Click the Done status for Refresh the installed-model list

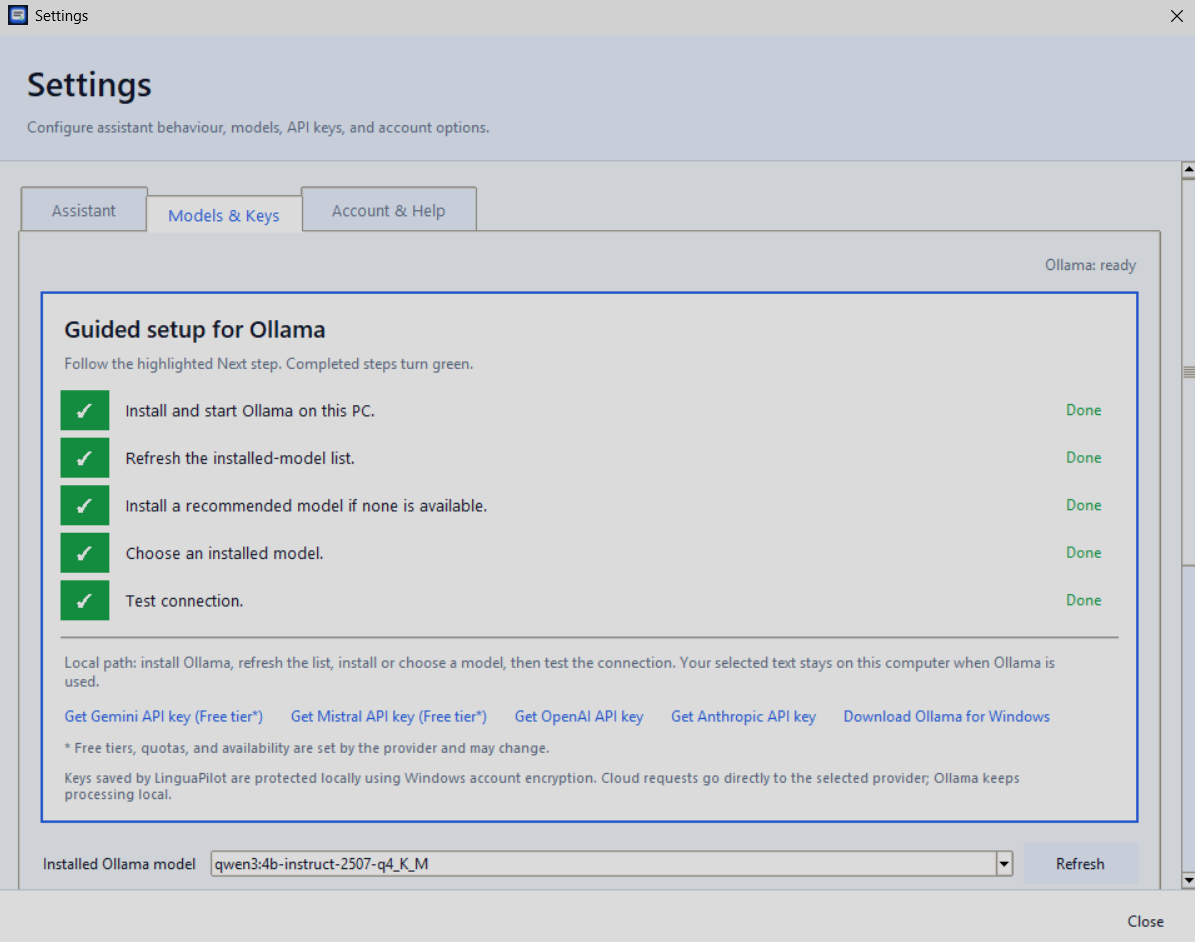[x=1083, y=457]
